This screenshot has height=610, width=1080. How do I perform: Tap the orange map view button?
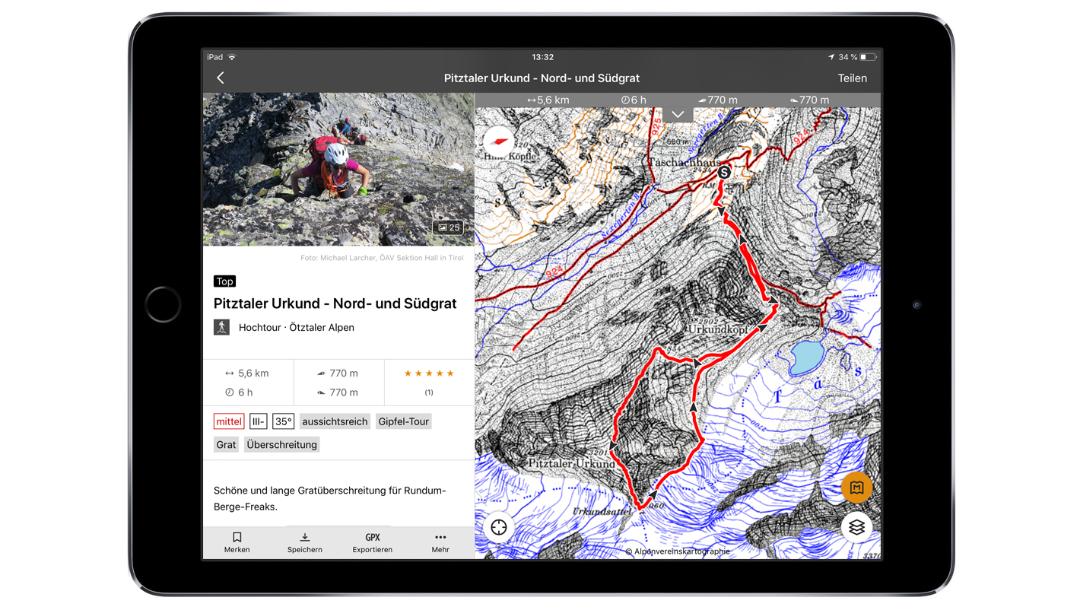856,487
